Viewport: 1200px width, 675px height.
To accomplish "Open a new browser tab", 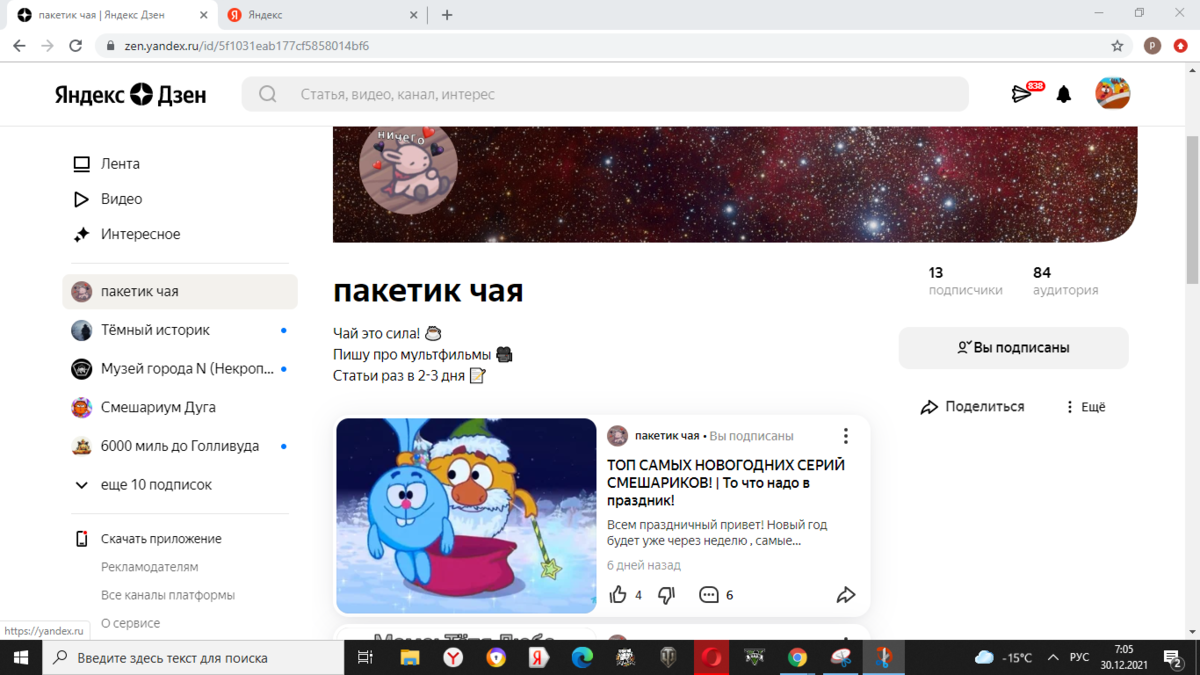I will pos(447,15).
